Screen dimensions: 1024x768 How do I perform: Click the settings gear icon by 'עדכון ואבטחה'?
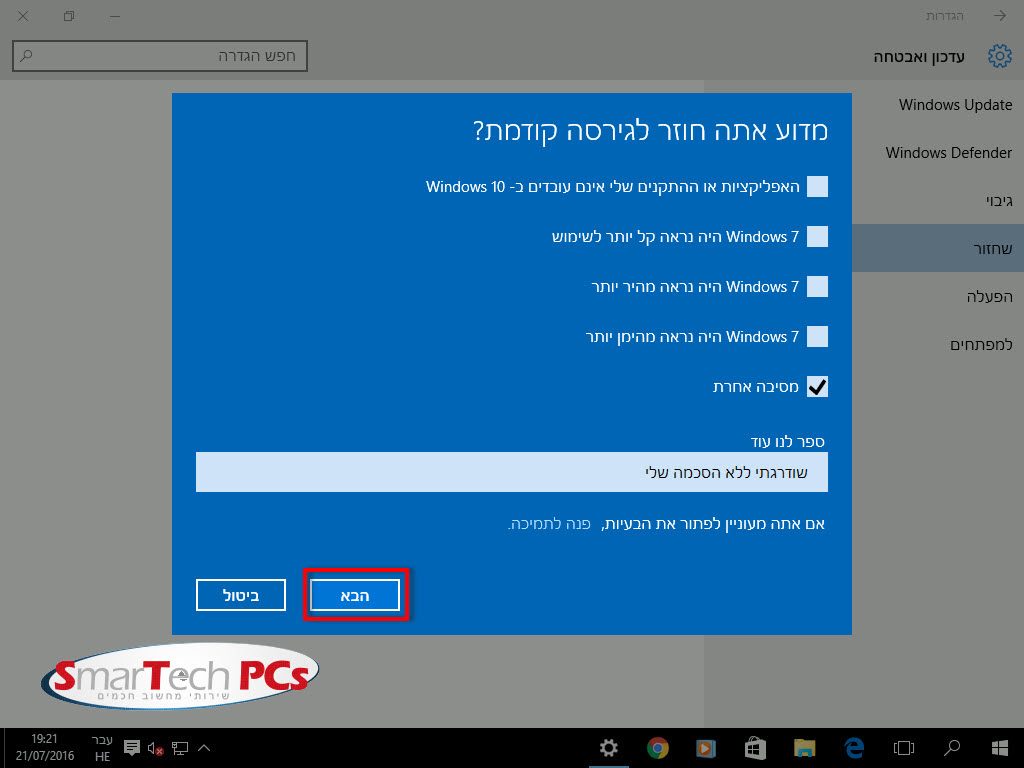coord(999,57)
